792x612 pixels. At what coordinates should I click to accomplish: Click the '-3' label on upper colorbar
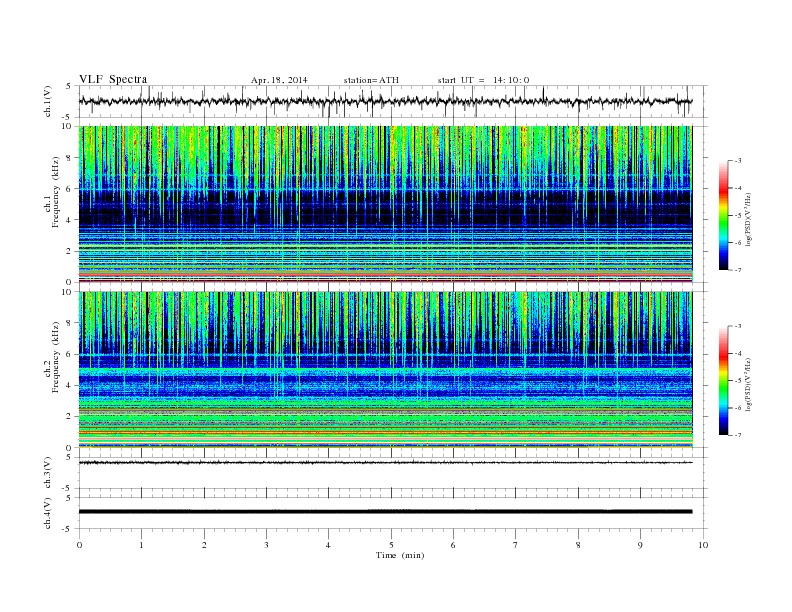pos(738,161)
